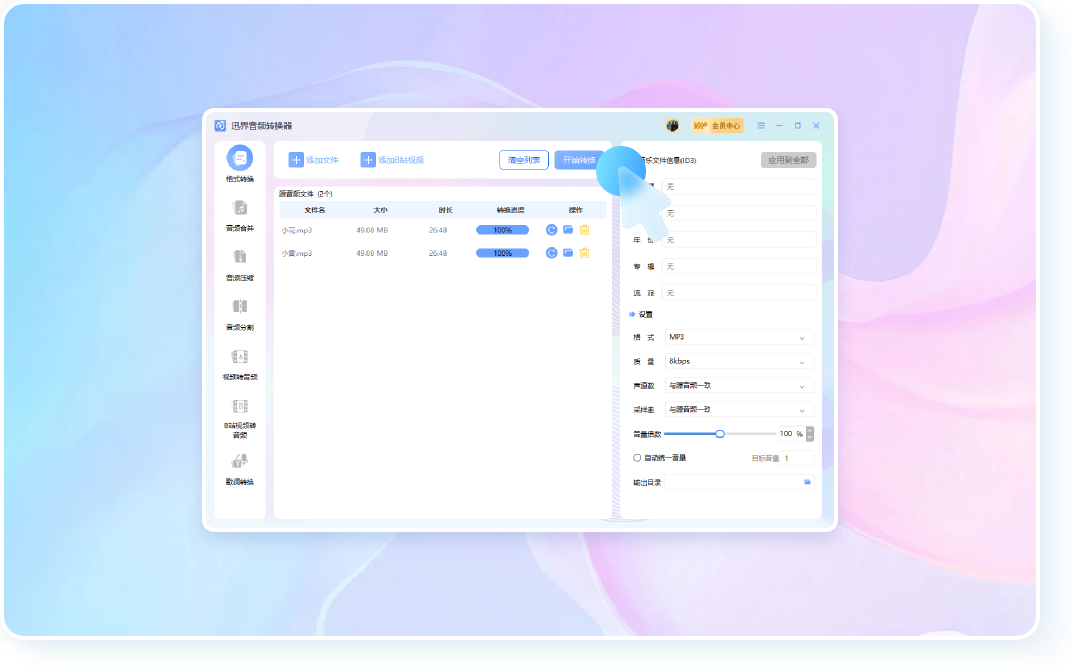Toggle the 自动统一音量 radio option
The width and height of the screenshot is (1072, 672).
point(636,458)
